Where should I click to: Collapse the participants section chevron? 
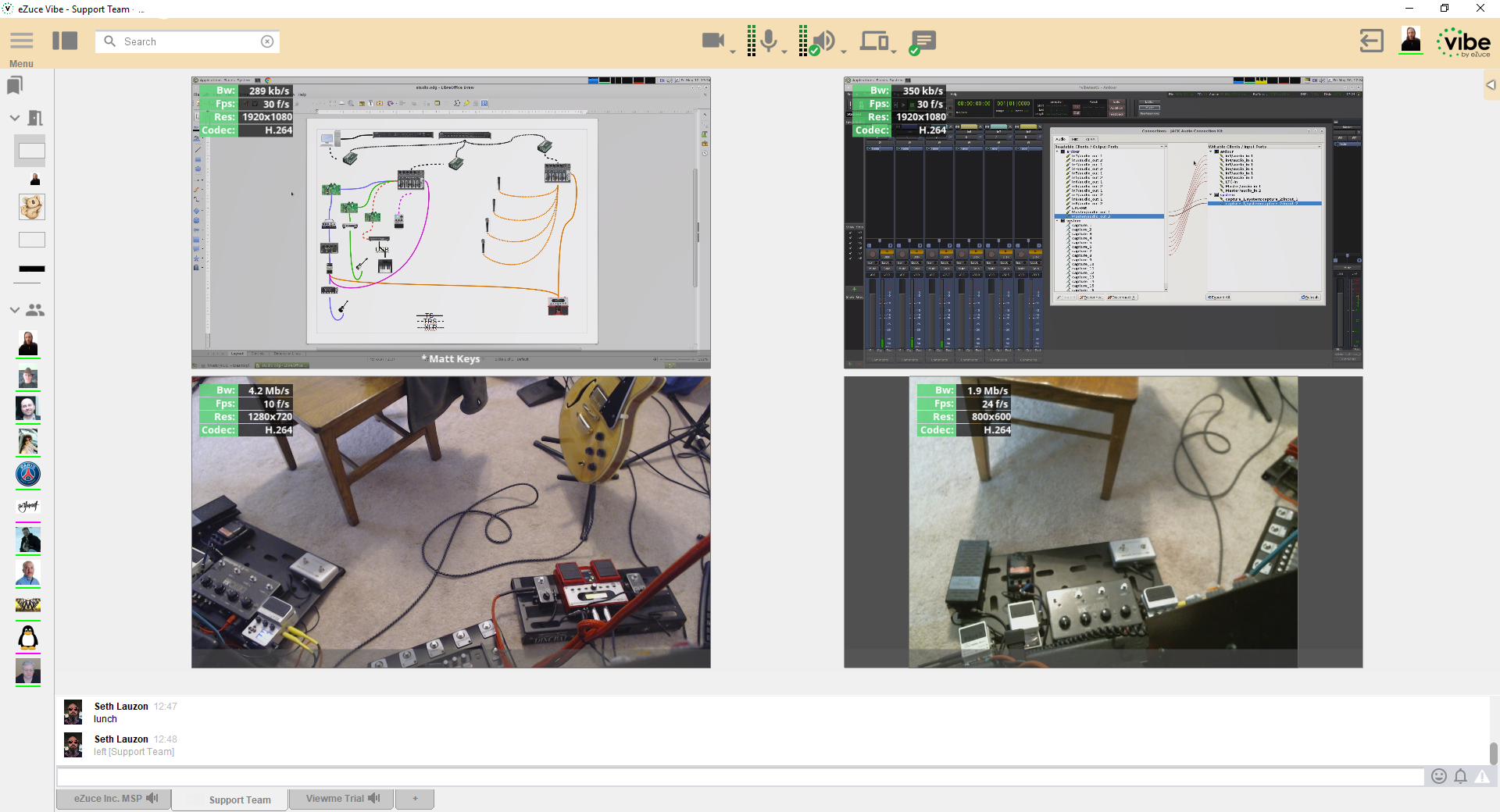pyautogui.click(x=14, y=310)
